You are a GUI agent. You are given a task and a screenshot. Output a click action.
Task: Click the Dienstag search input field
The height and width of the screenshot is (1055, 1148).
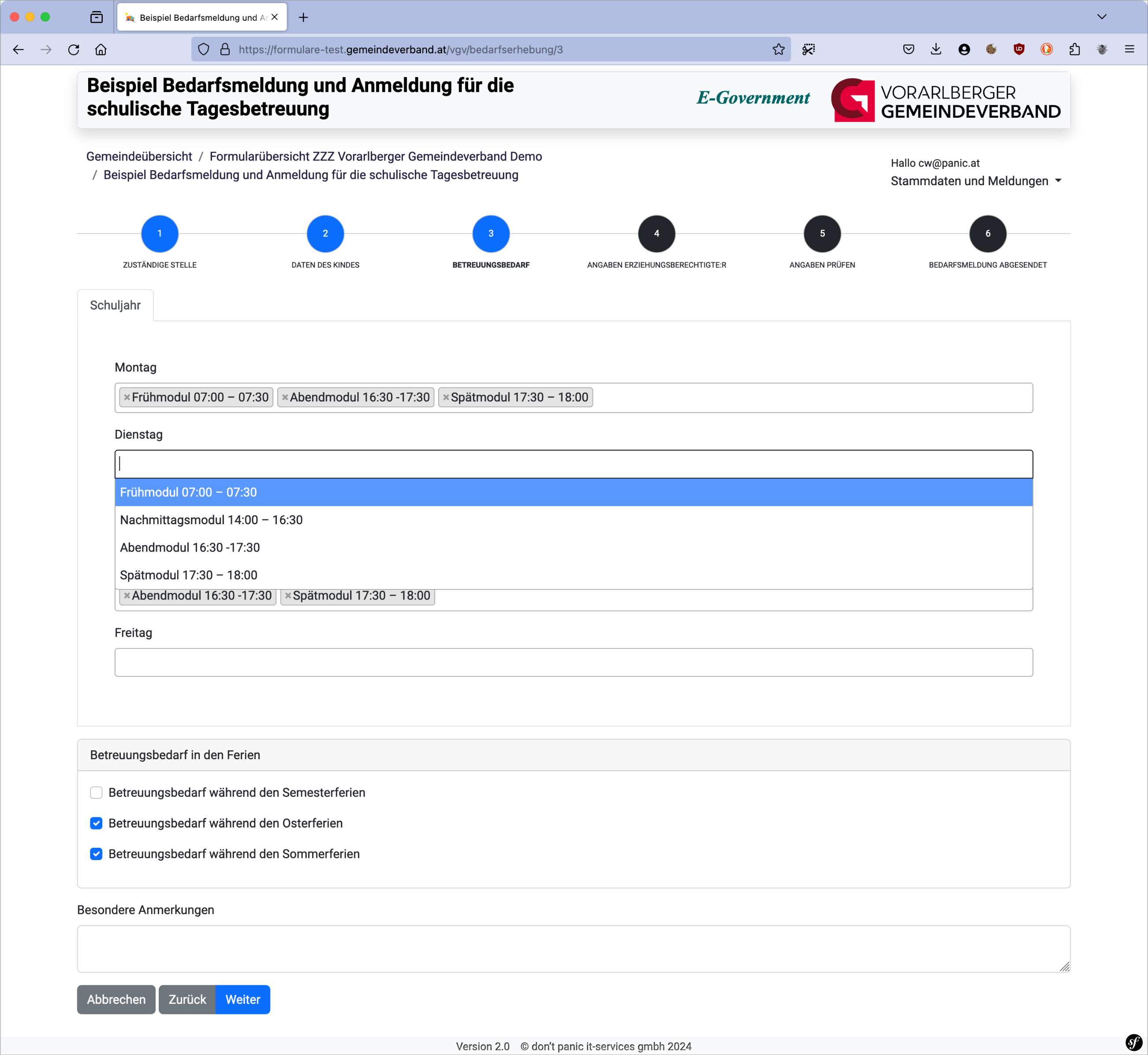pyautogui.click(x=574, y=464)
